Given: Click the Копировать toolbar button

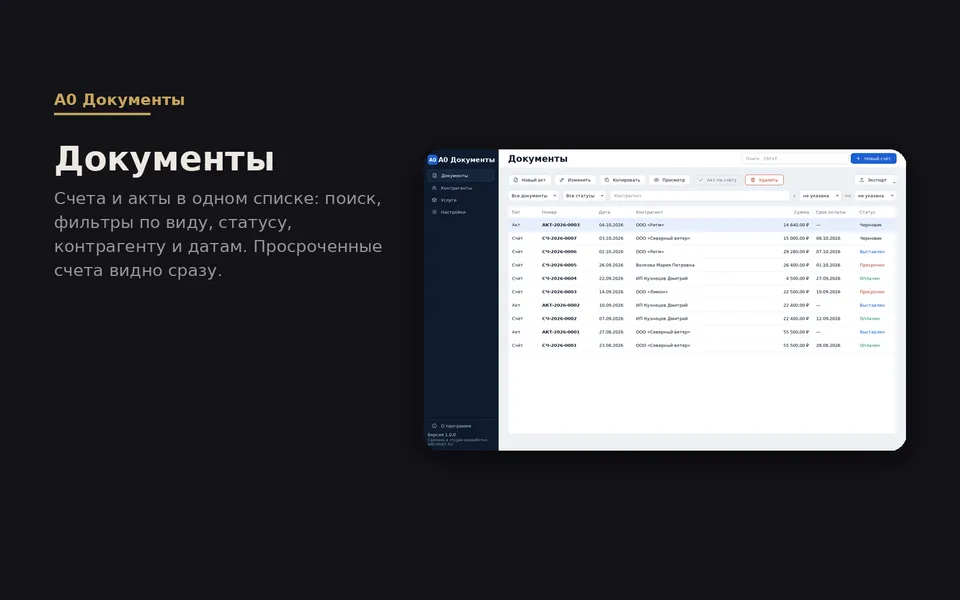Looking at the screenshot, I should (x=622, y=180).
